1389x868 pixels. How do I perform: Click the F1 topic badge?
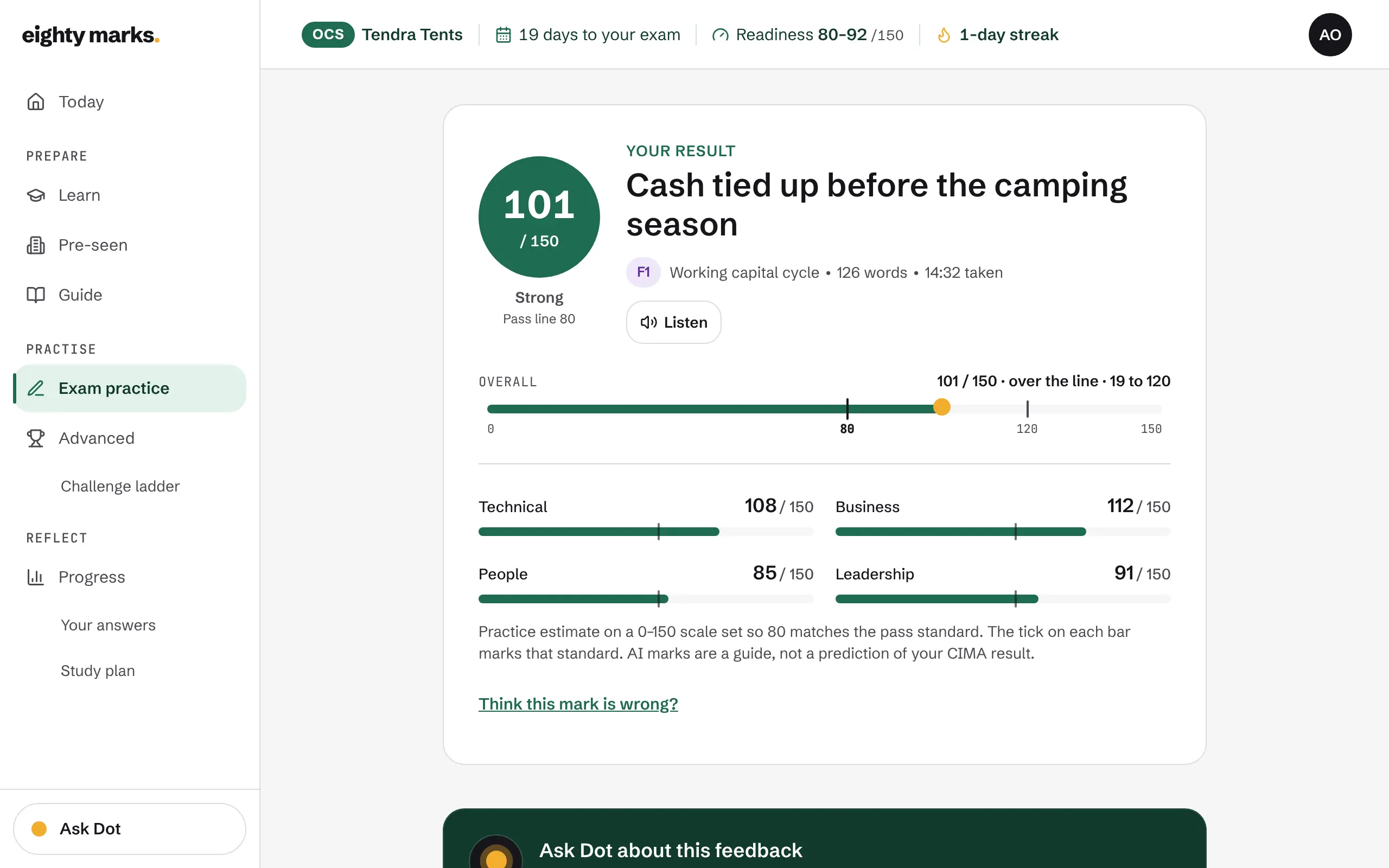(x=643, y=272)
